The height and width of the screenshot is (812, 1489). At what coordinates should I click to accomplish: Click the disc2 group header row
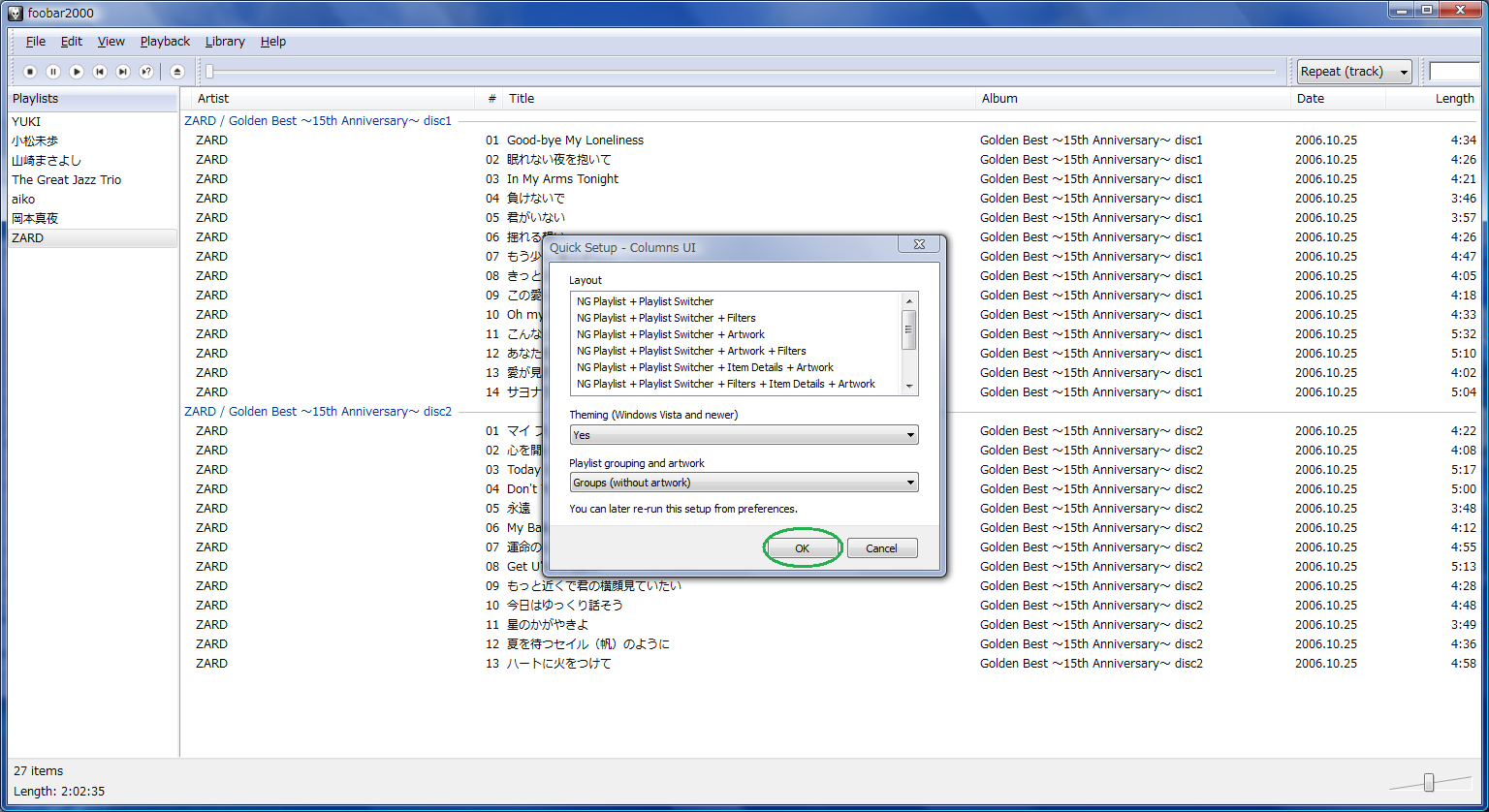click(x=831, y=412)
